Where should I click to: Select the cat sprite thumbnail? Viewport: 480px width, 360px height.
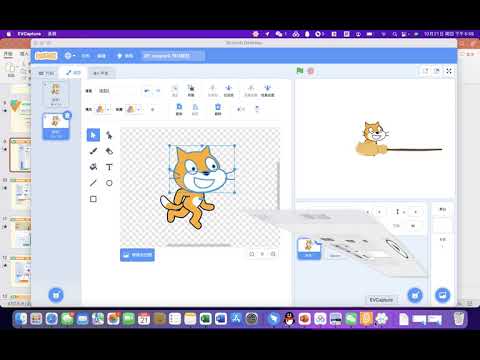309,249
